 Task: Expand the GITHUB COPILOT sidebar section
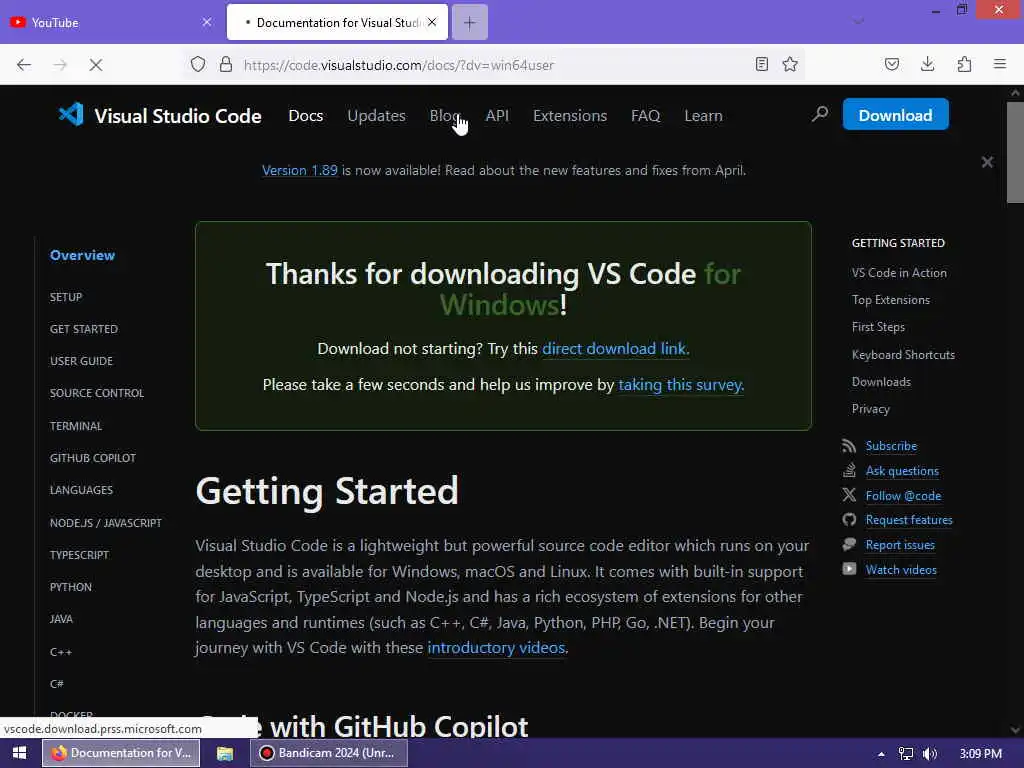coord(93,458)
